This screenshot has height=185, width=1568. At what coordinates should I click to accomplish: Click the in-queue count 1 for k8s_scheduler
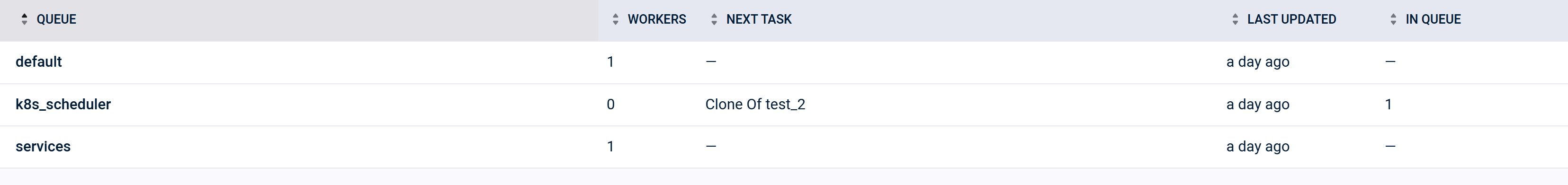click(x=1389, y=105)
